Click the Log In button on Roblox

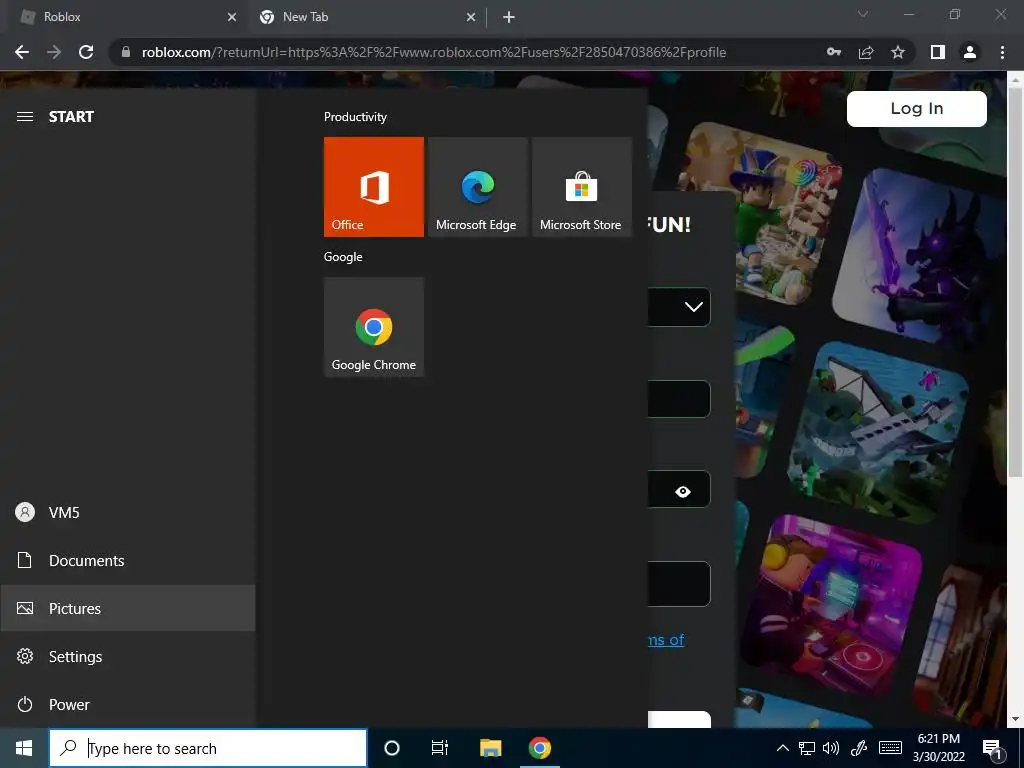(x=917, y=108)
